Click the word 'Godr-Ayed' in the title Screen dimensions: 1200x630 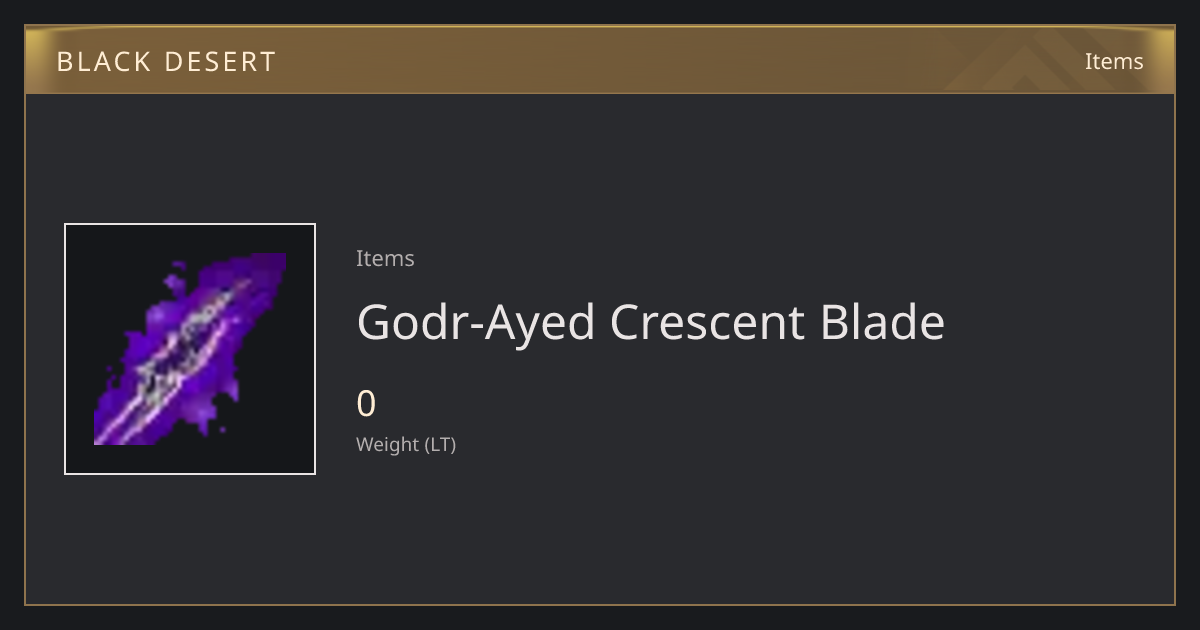coord(476,322)
